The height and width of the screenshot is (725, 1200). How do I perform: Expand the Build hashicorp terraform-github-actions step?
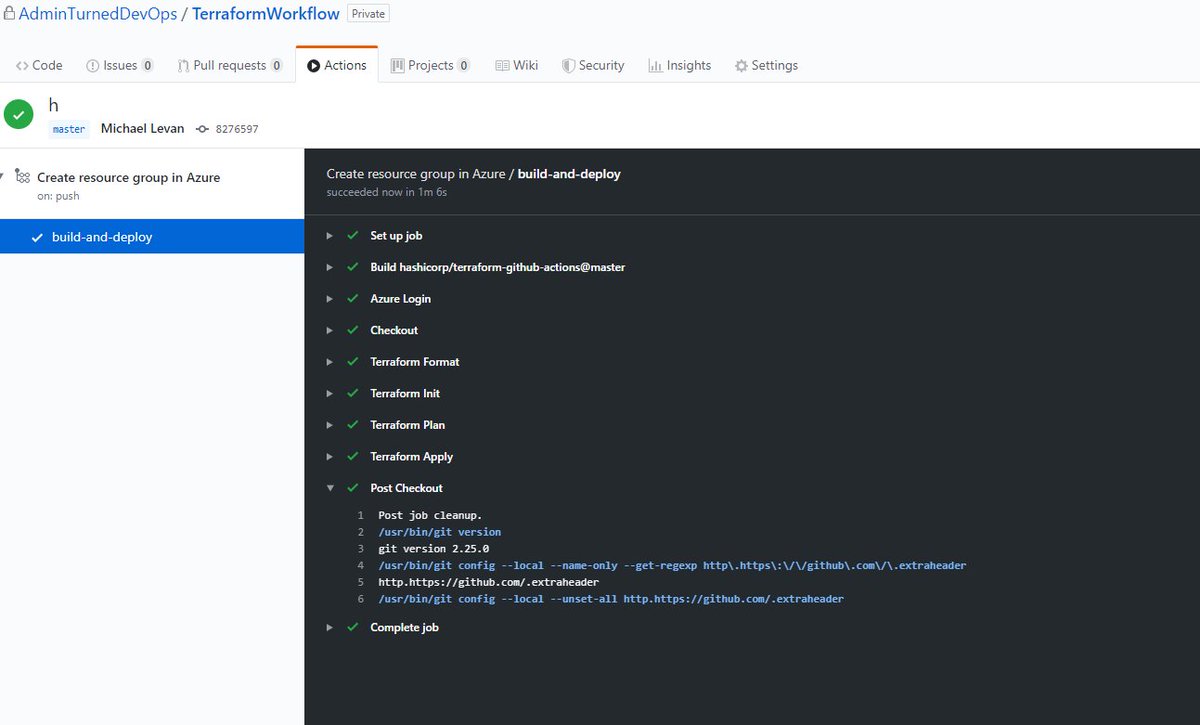(x=330, y=267)
